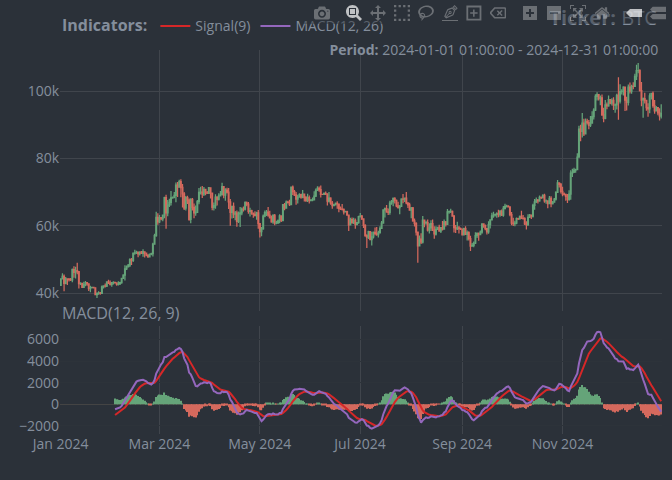Choose the Lasso Select tool
The width and height of the screenshot is (672, 480).
tap(426, 13)
